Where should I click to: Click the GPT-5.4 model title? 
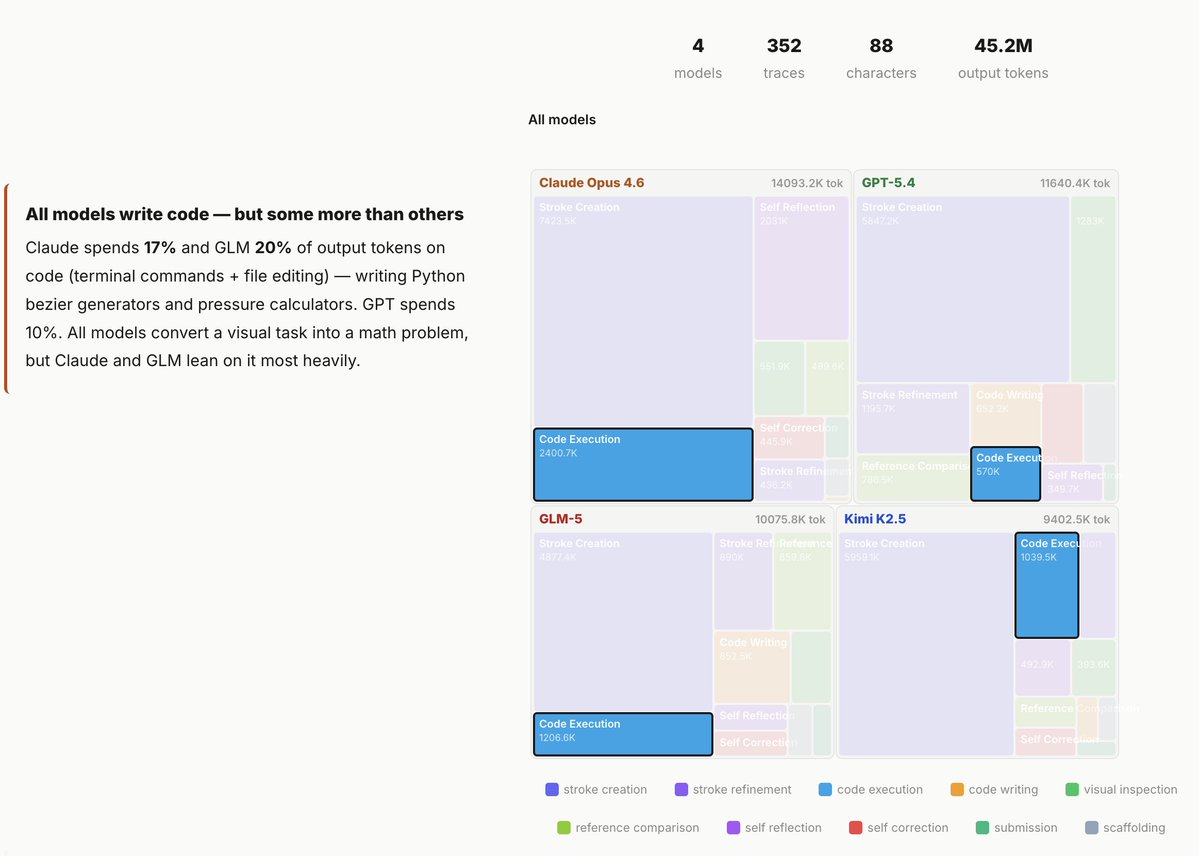click(x=888, y=183)
